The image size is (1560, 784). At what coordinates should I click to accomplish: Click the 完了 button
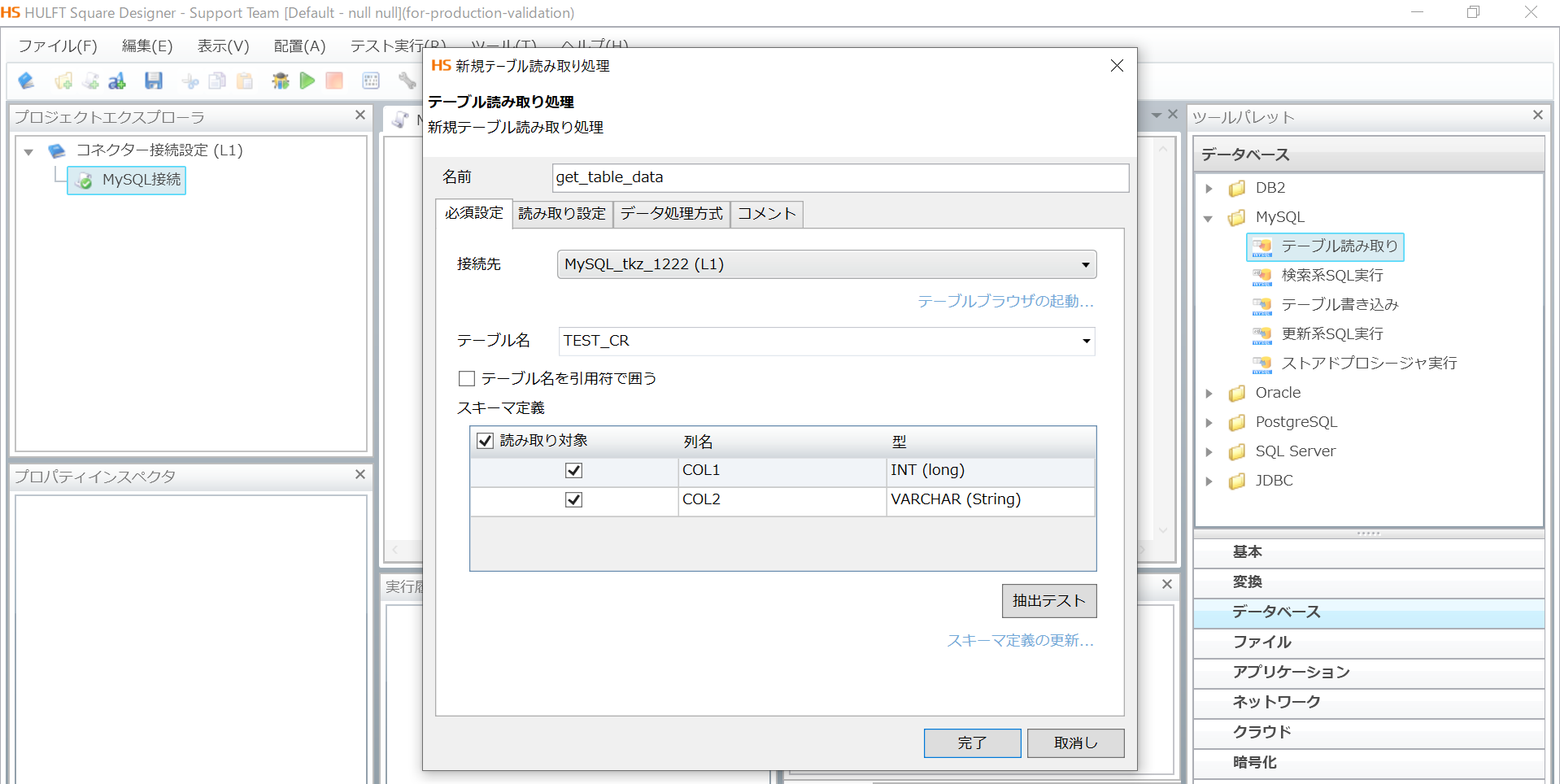(972, 743)
